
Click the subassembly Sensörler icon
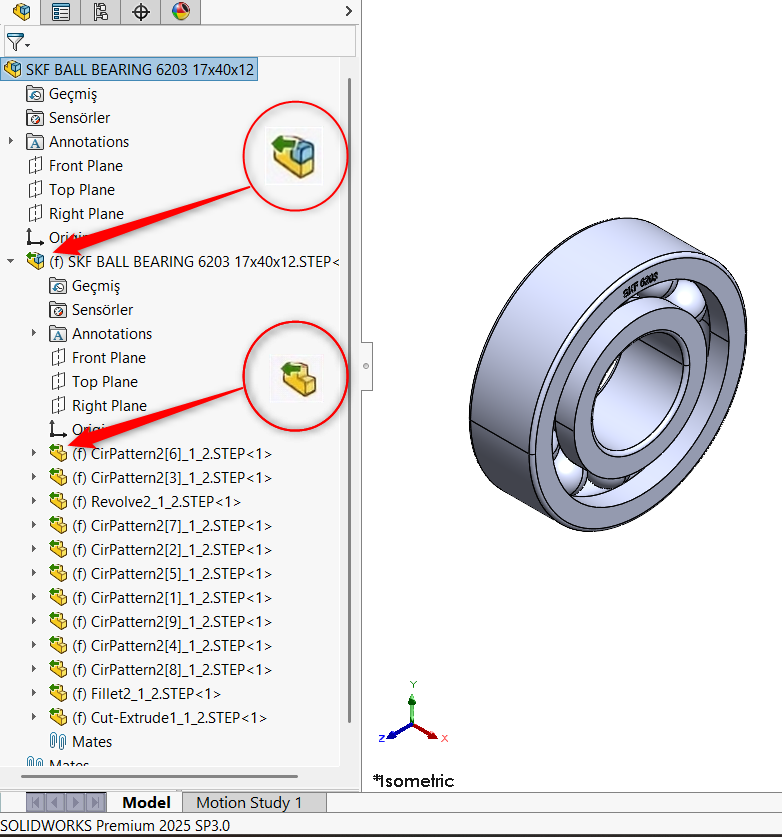point(58,310)
